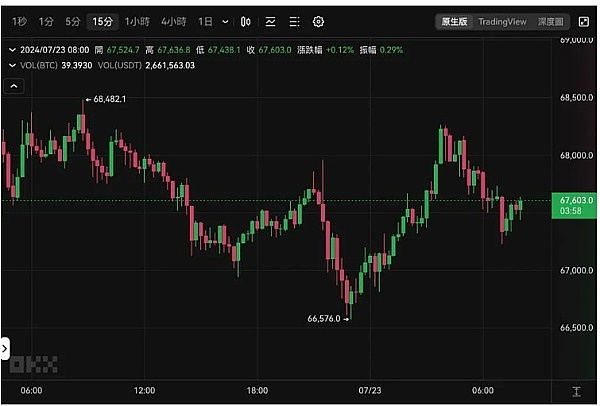Screen dimensions: 600x406
Task: Select the 15分 timeframe tab
Action: click(x=103, y=21)
